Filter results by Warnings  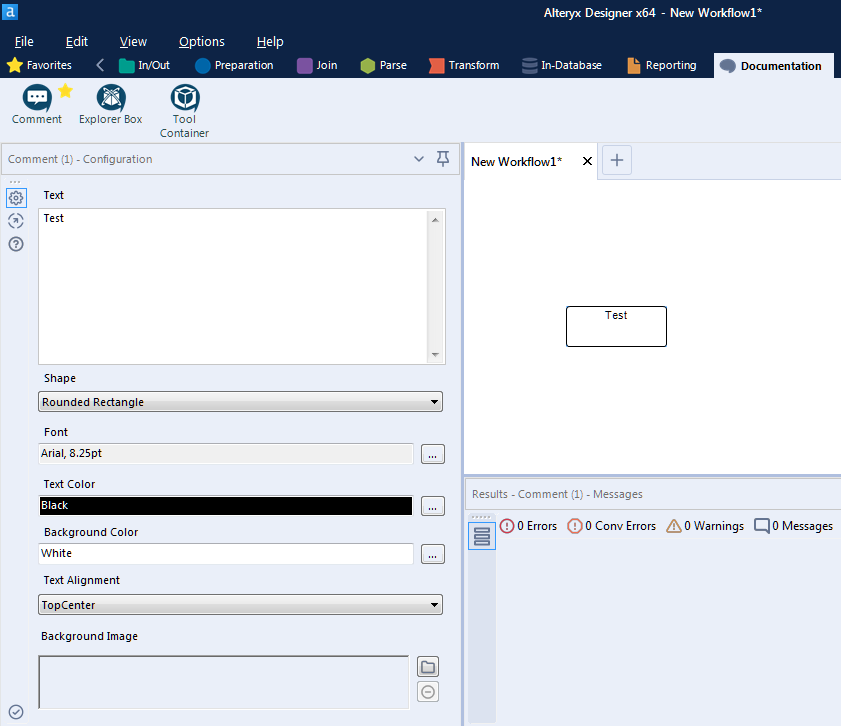[704, 525]
